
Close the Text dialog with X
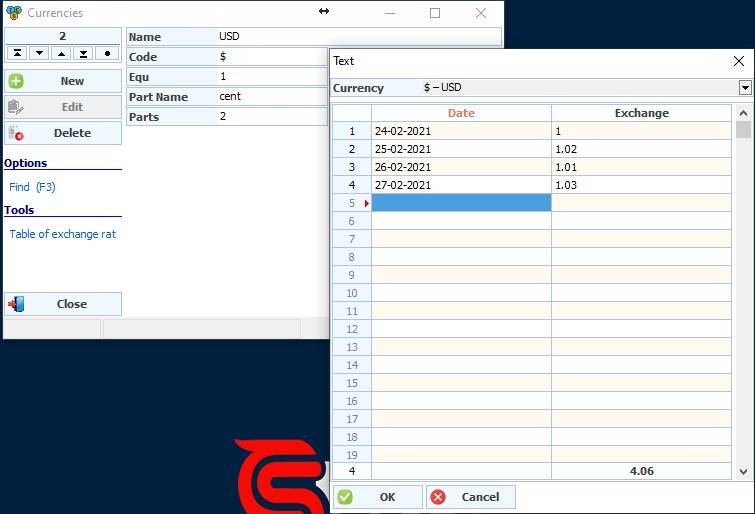pyautogui.click(x=739, y=61)
